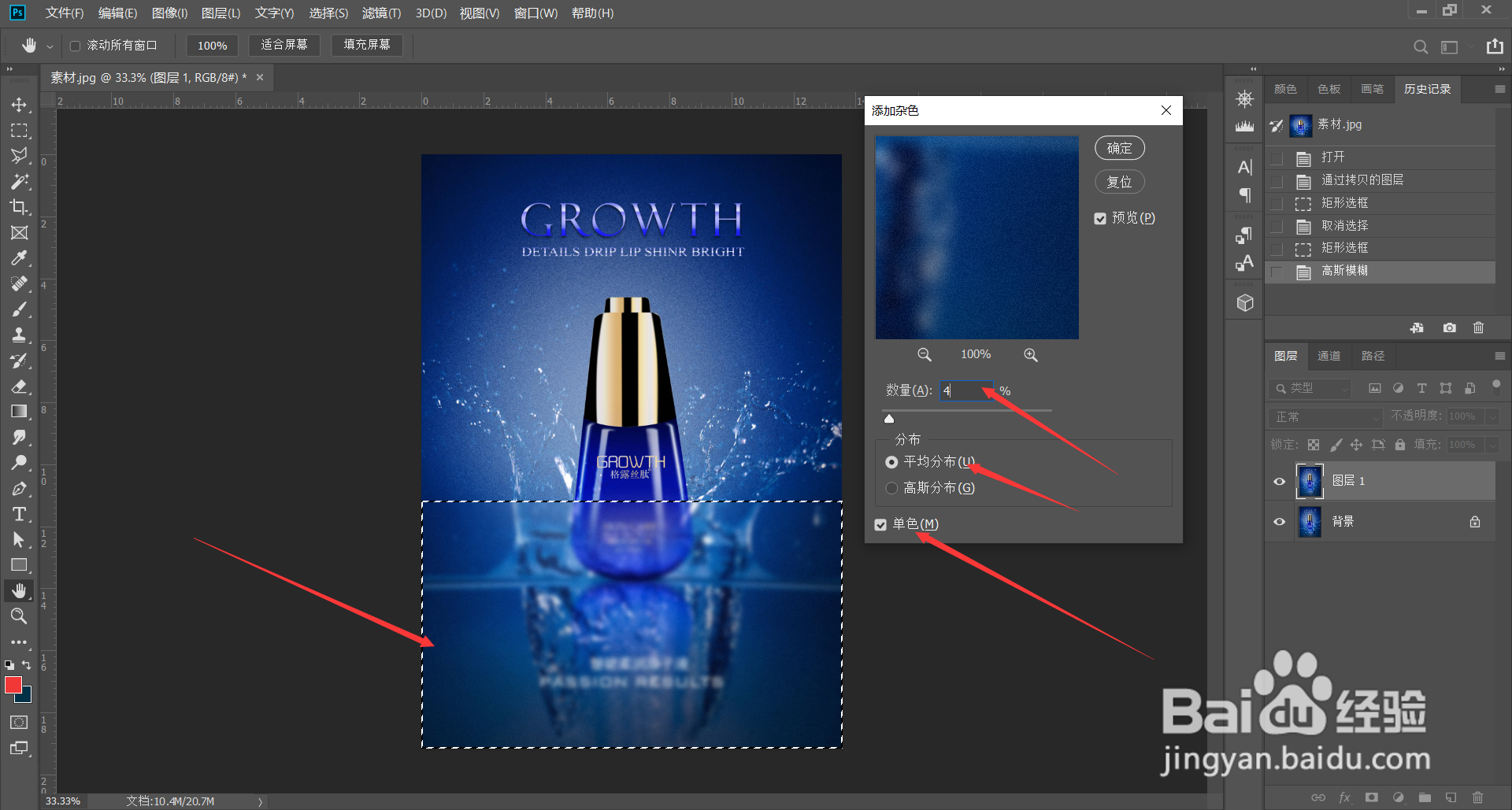Select the Polygonal Lasso tool
Screen dimensions: 1512x810
(19, 156)
